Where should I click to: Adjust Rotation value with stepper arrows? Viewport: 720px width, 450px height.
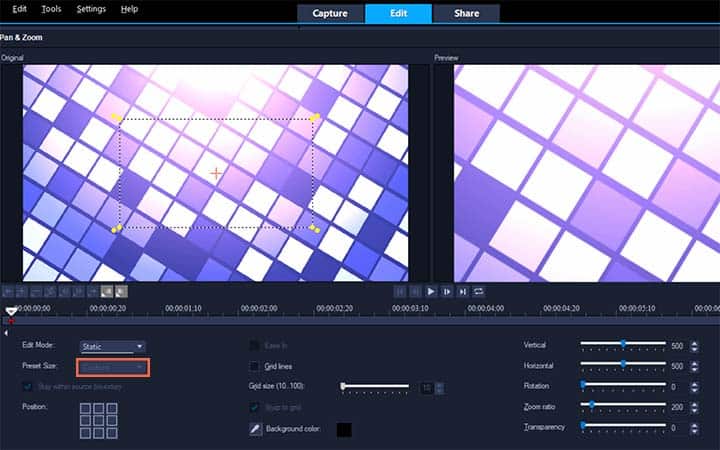(694, 387)
